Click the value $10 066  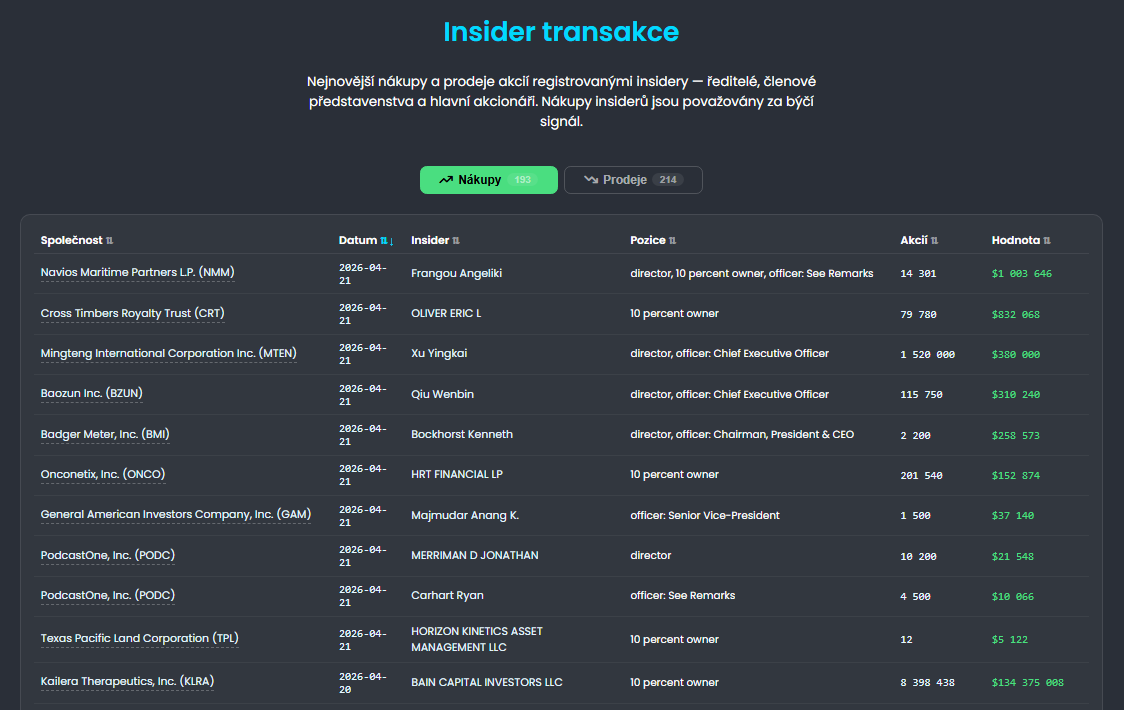[1013, 597]
